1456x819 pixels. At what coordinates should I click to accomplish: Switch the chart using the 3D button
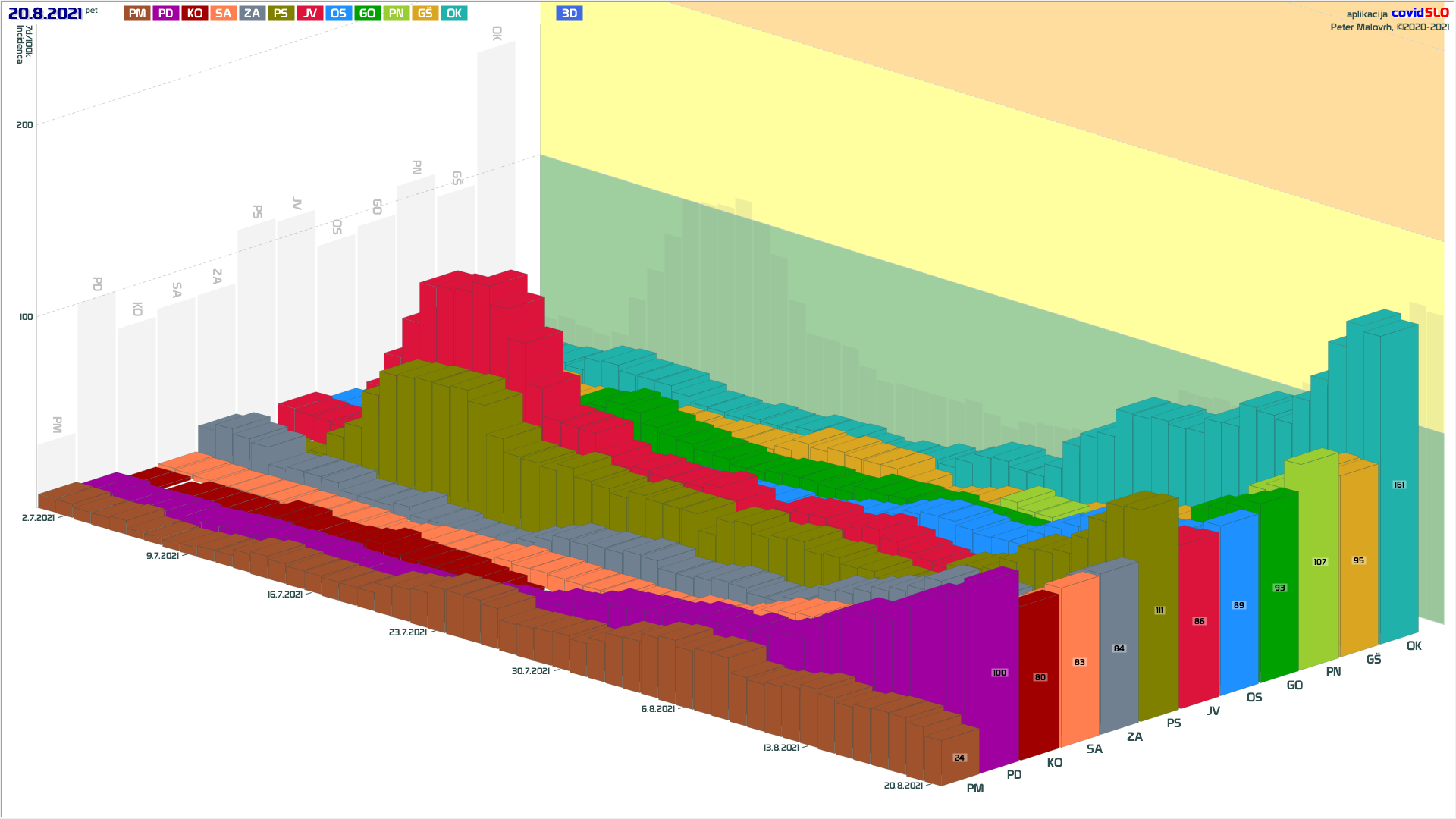pyautogui.click(x=570, y=14)
